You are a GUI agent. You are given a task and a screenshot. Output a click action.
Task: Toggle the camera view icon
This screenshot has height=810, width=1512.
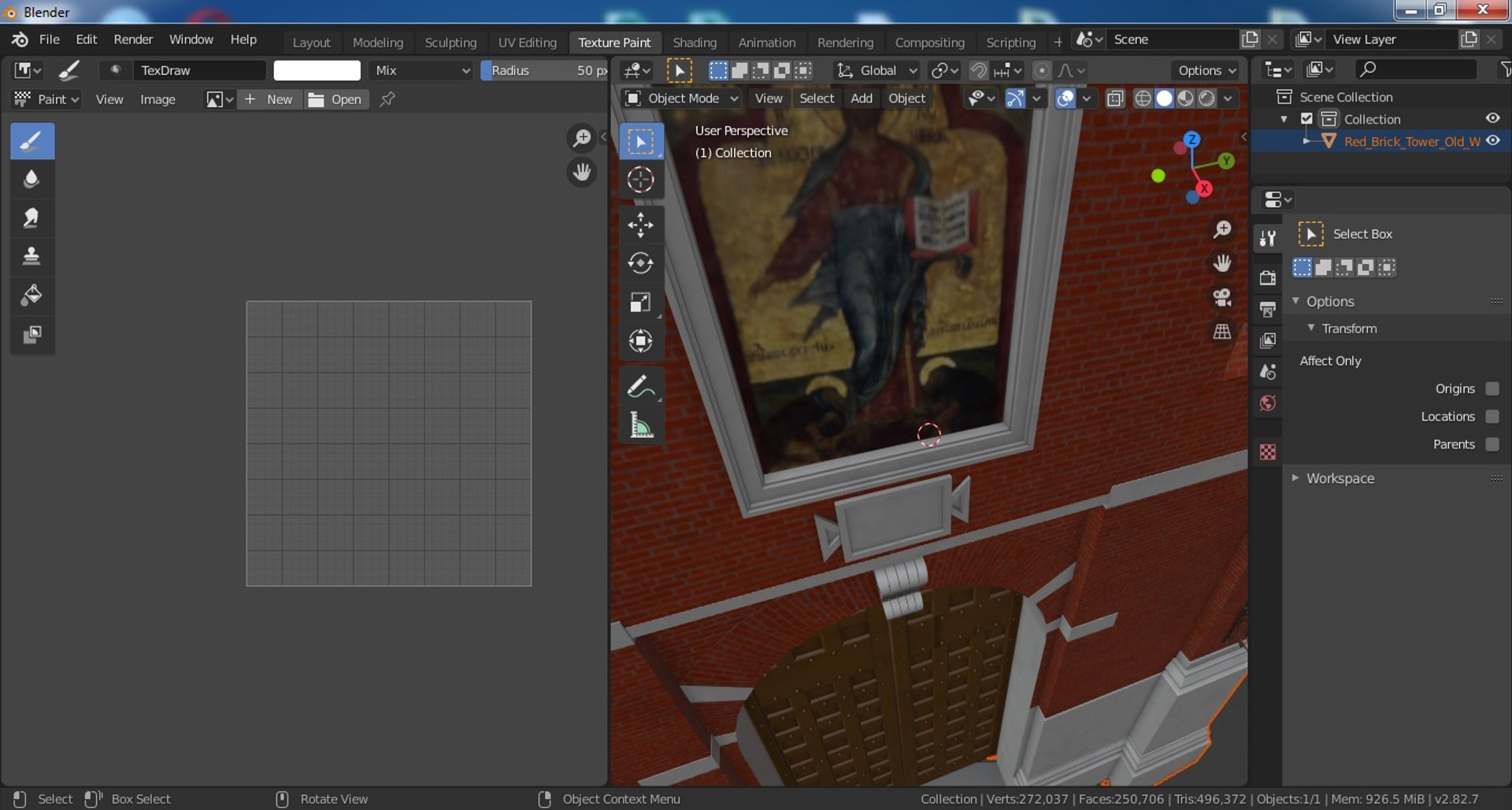pos(1222,297)
